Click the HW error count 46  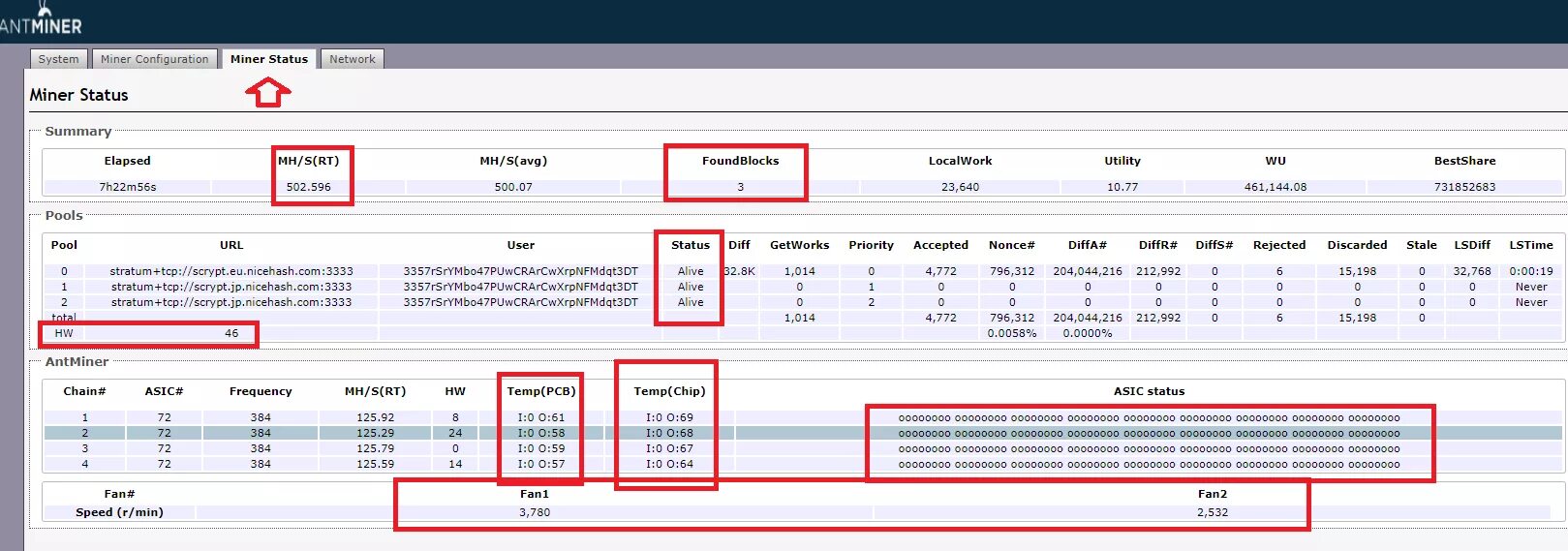tap(231, 333)
